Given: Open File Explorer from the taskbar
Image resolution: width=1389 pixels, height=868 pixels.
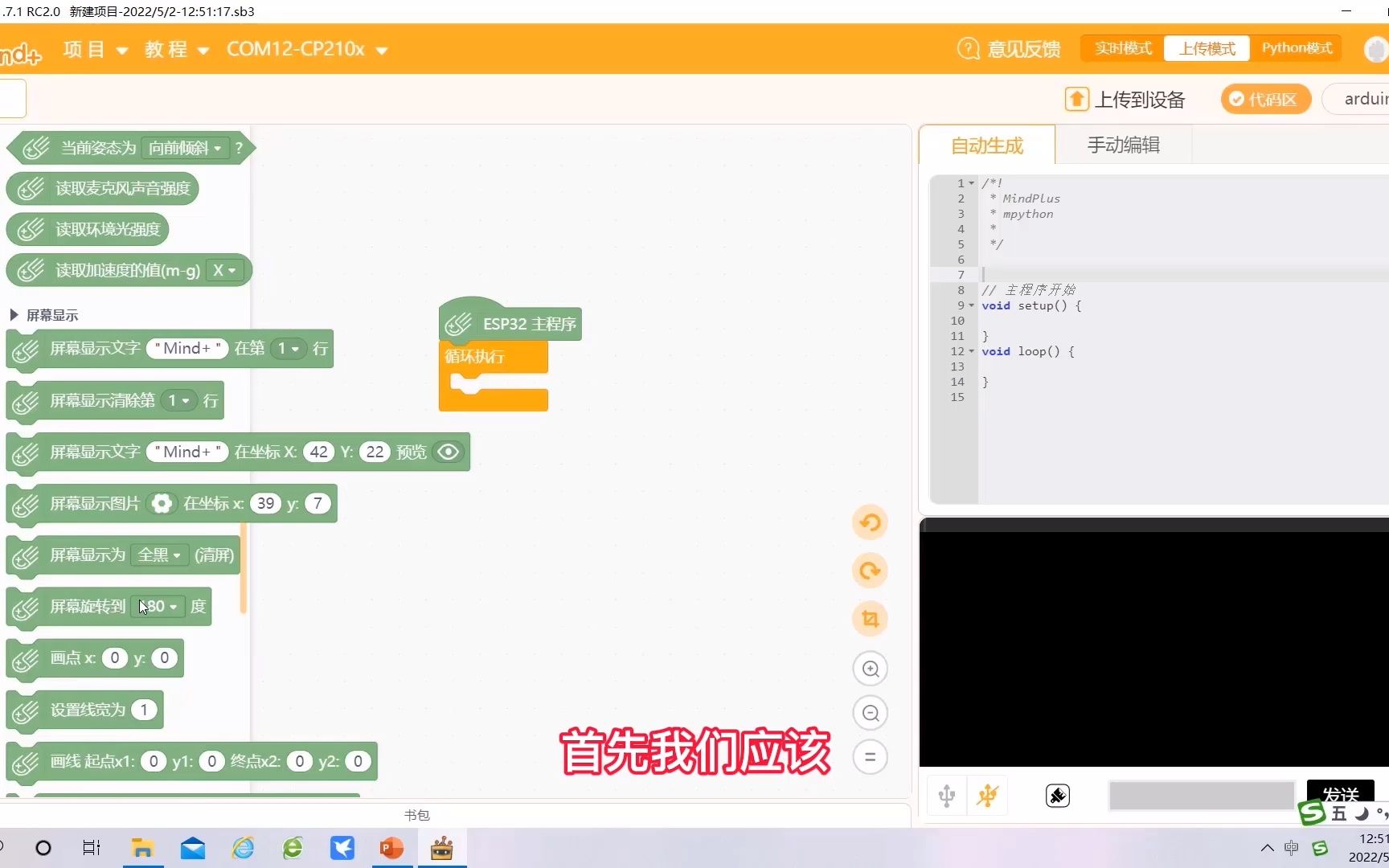Looking at the screenshot, I should tap(142, 848).
